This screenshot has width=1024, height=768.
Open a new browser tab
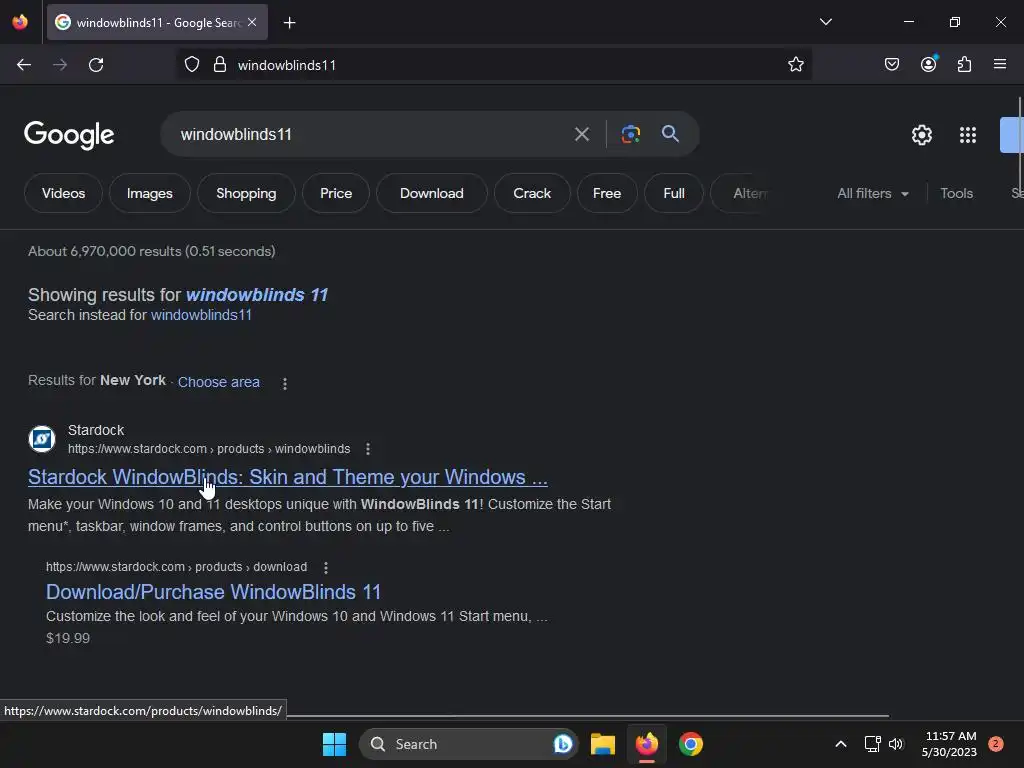[x=289, y=23]
